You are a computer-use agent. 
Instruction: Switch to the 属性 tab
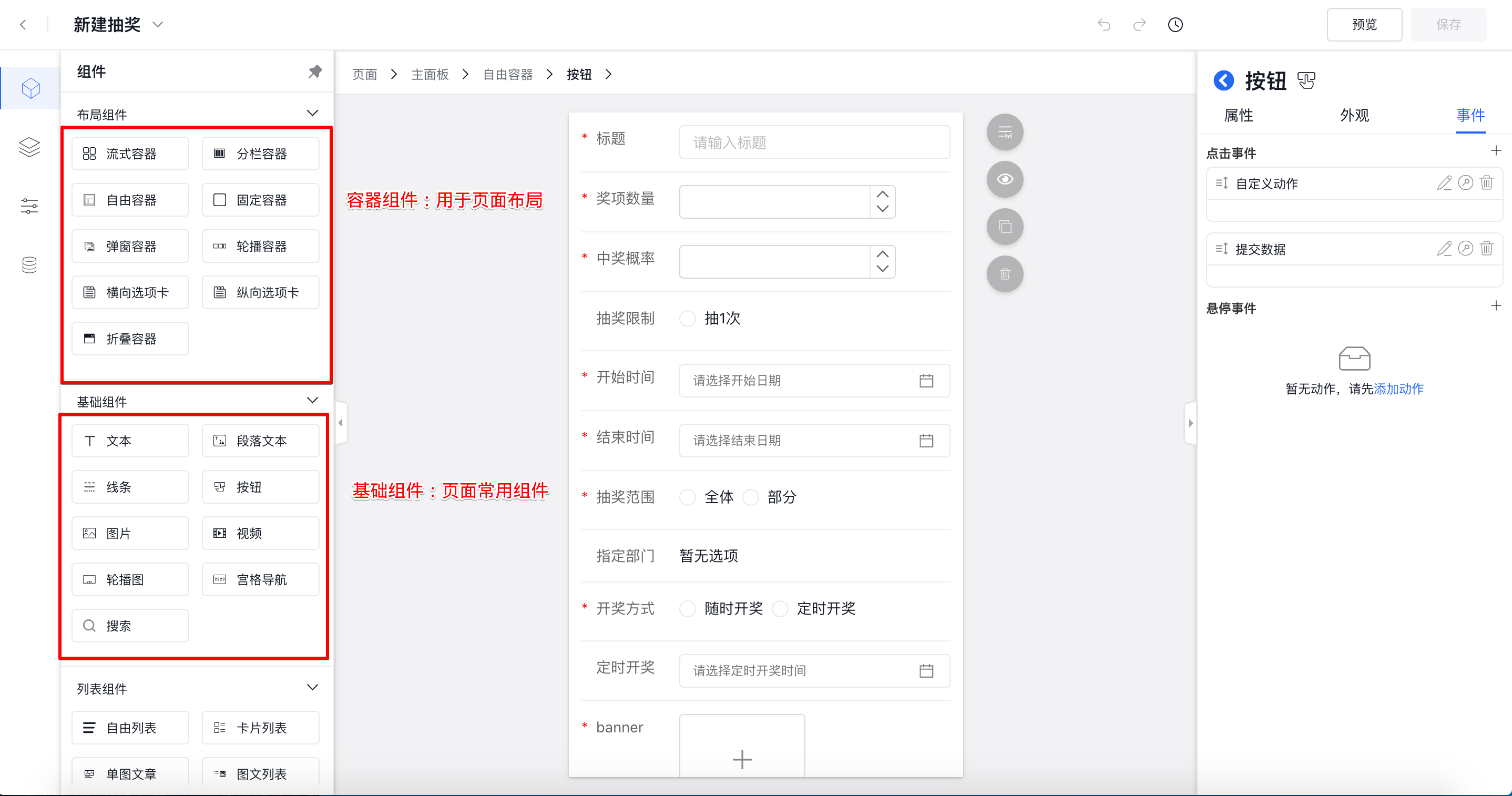pyautogui.click(x=1238, y=115)
